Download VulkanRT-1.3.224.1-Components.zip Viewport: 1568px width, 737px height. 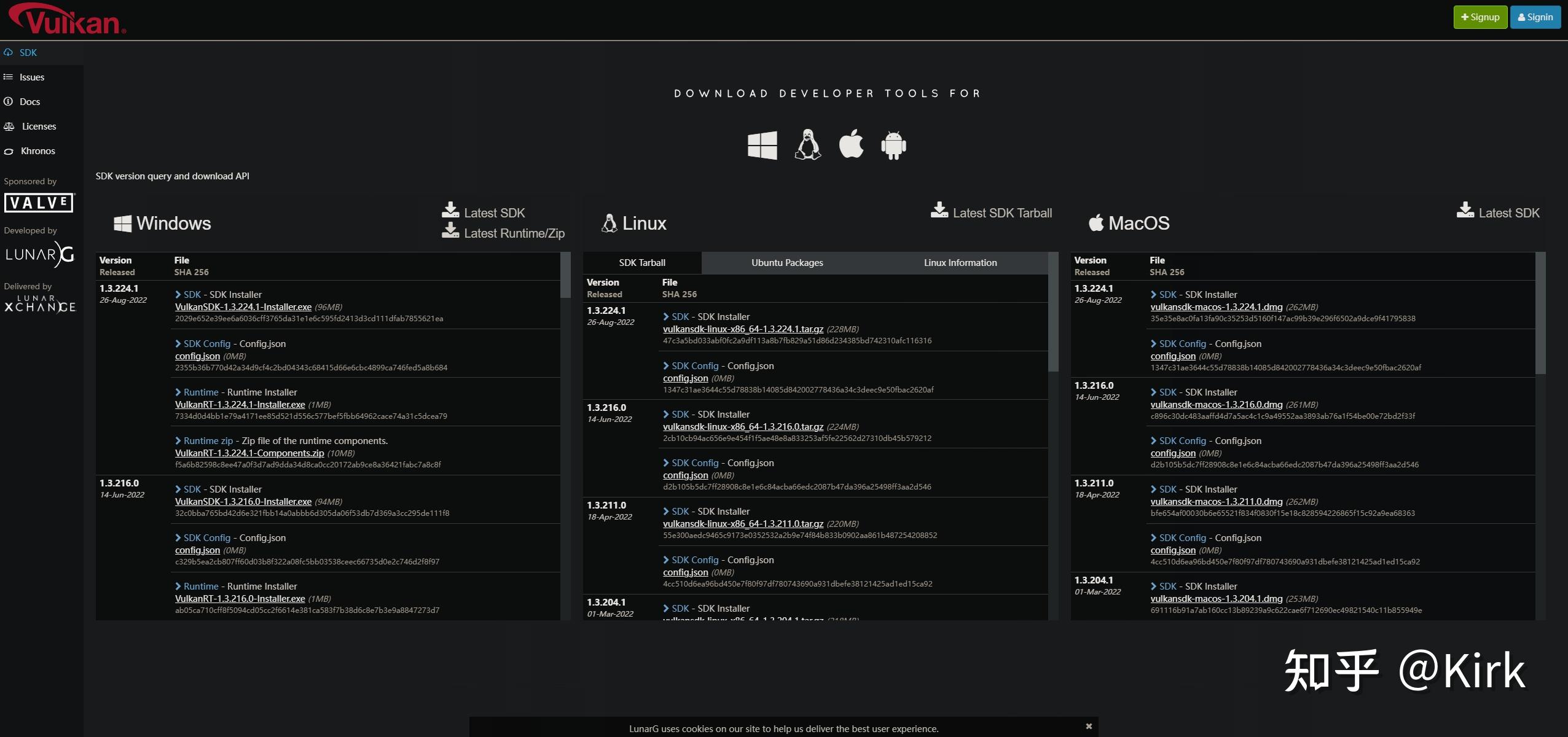[249, 453]
